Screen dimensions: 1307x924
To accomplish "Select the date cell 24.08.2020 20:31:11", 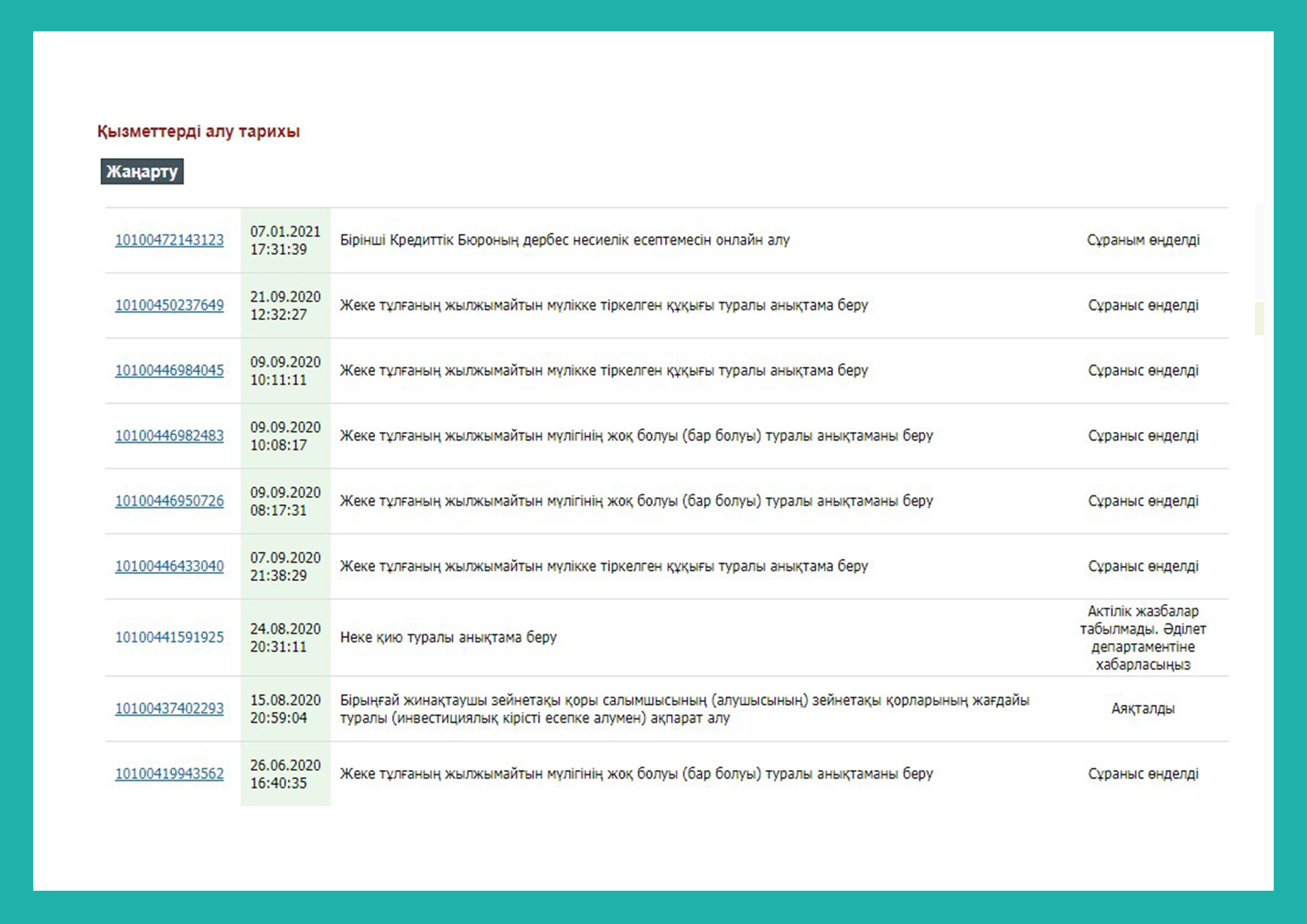I will (285, 637).
